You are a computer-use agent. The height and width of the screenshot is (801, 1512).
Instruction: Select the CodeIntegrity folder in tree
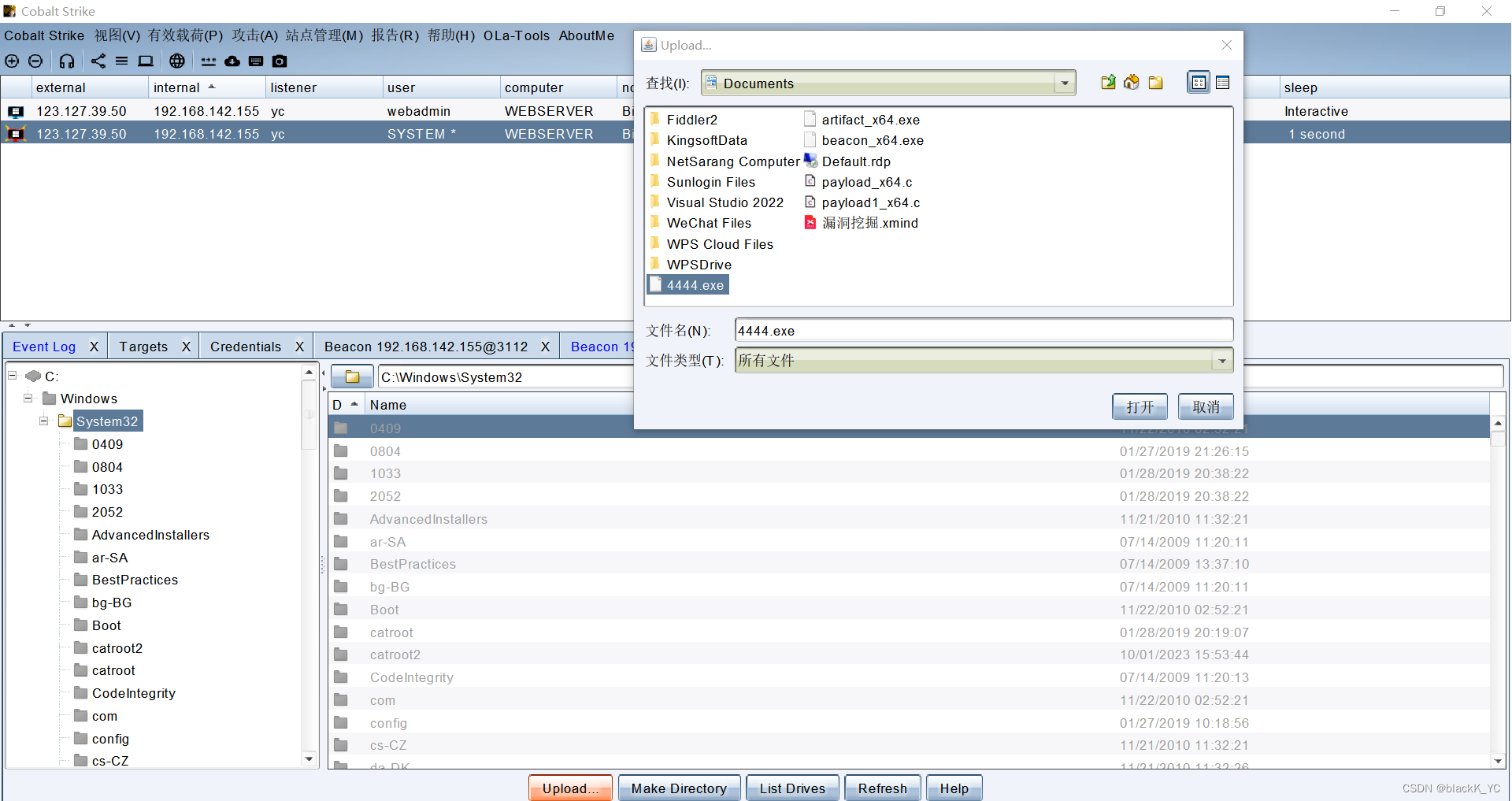tap(133, 693)
